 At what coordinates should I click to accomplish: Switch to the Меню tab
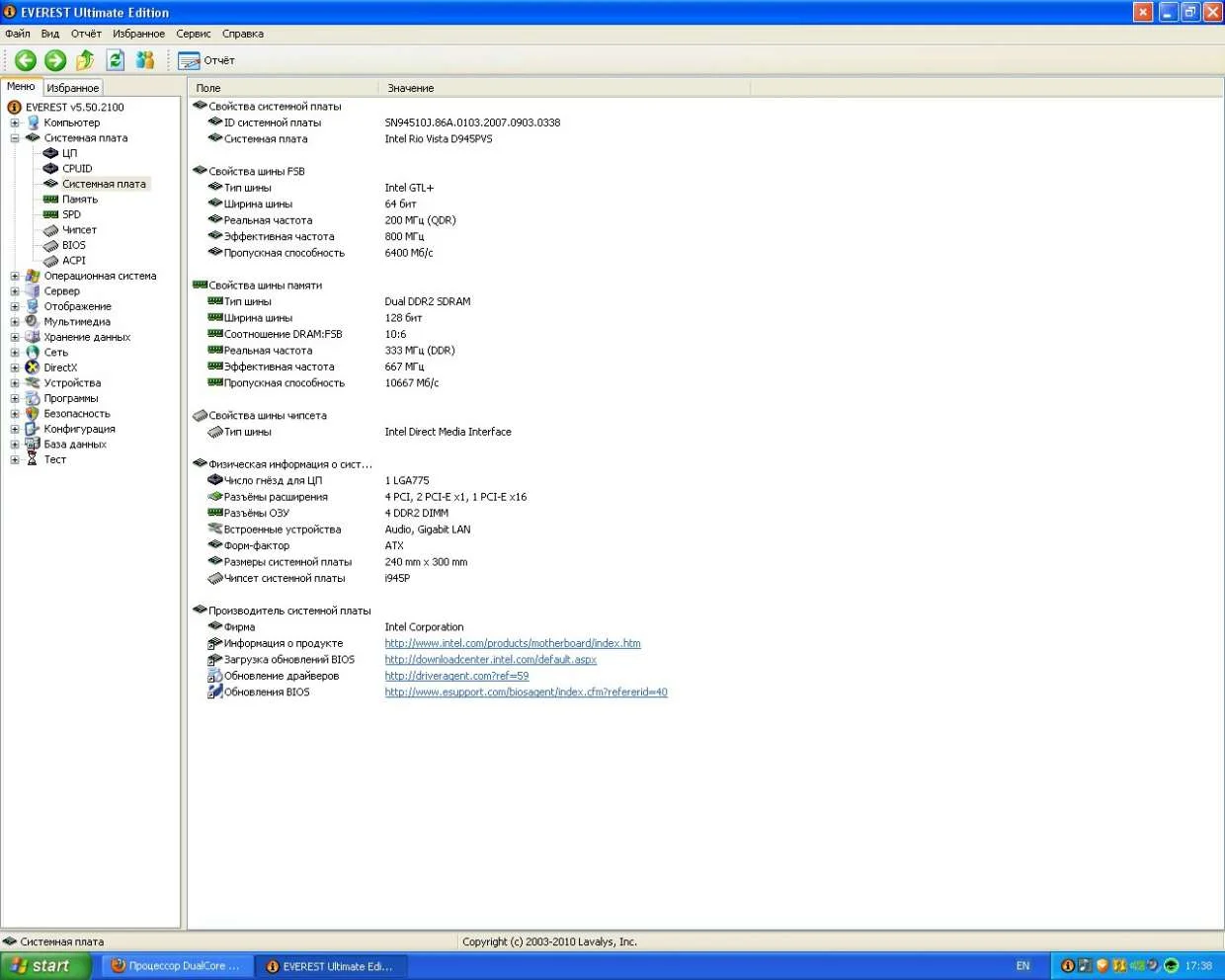(21, 87)
